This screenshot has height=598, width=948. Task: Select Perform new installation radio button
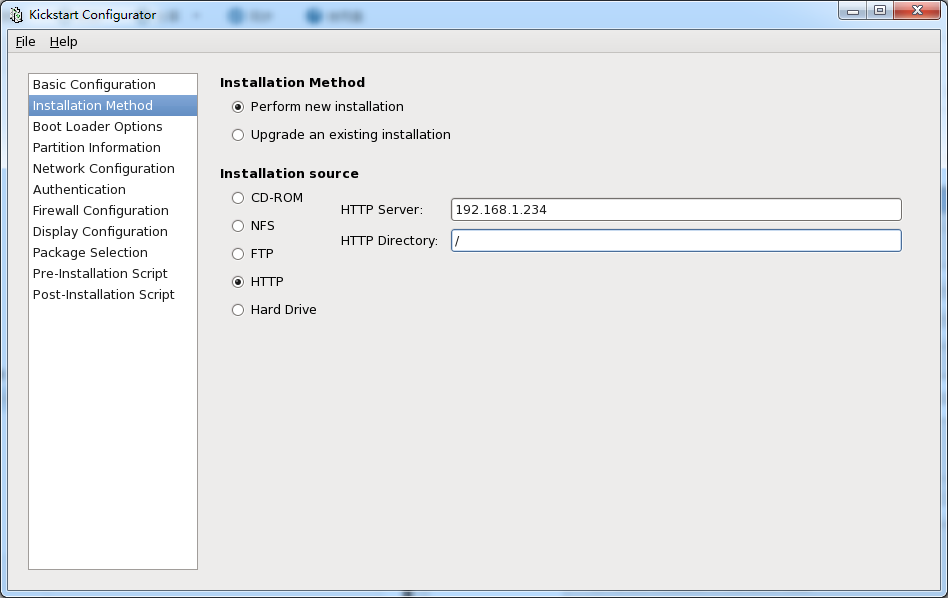tap(238, 107)
